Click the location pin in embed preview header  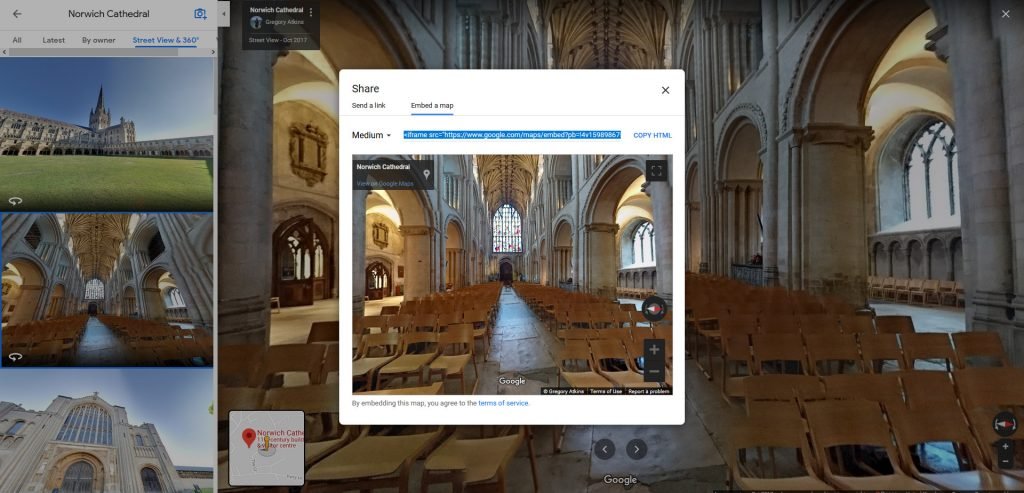(427, 174)
